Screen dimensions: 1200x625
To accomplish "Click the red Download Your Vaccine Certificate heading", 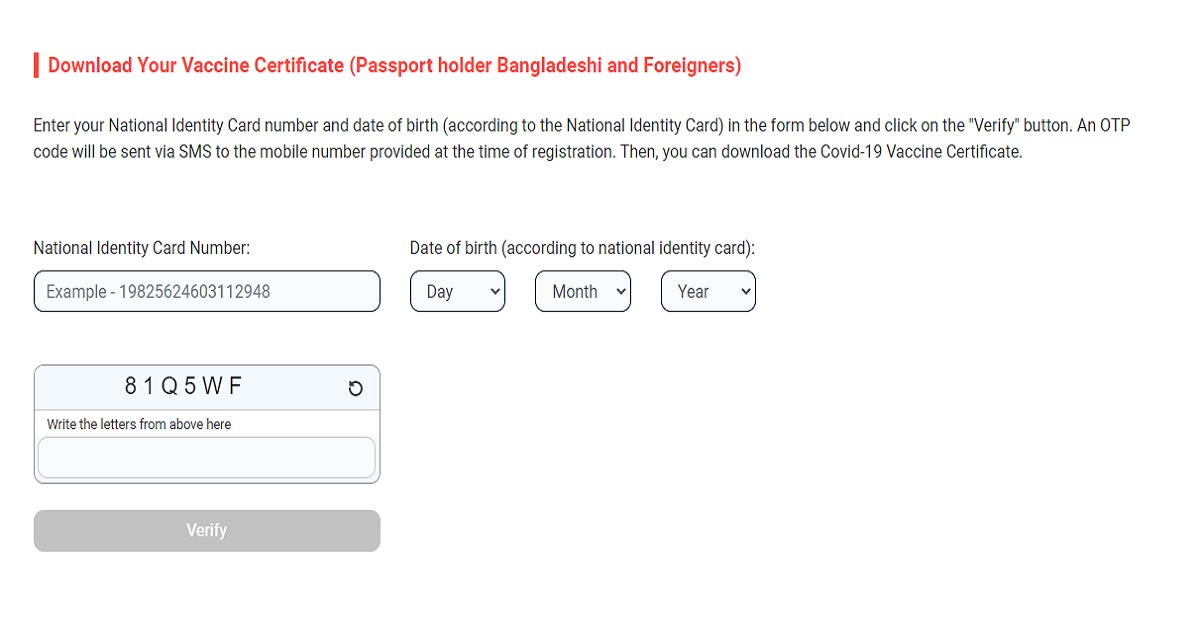I will pos(394,66).
